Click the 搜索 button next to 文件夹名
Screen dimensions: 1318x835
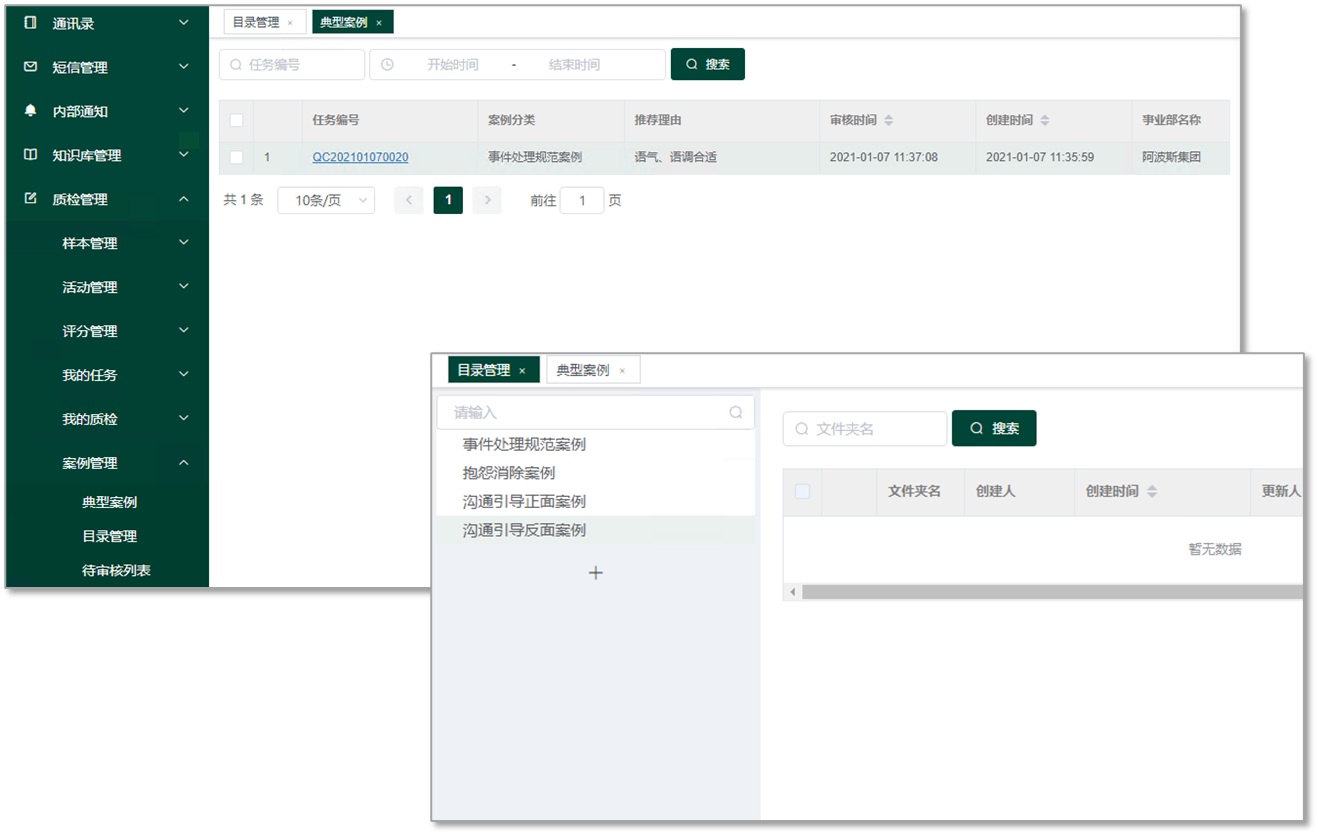994,428
